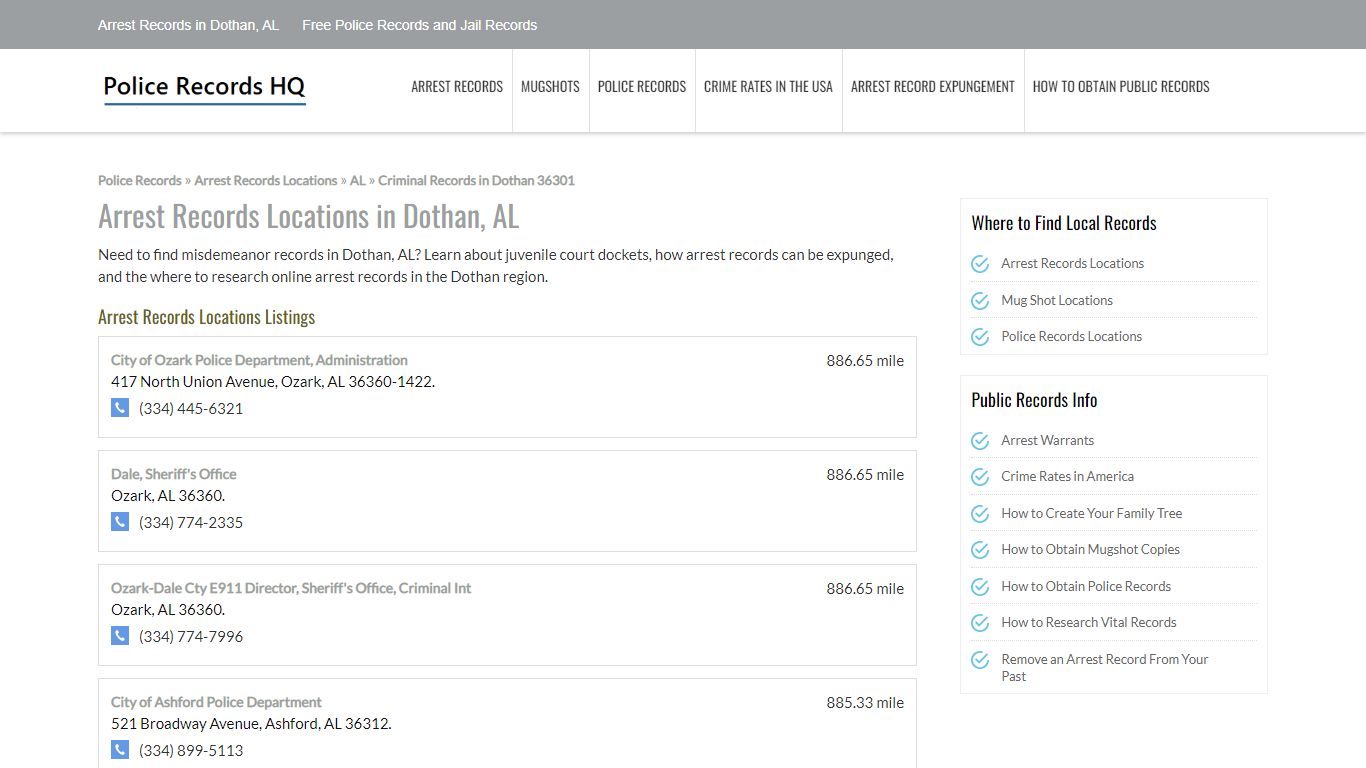
Task: Click the Public Records Info heading
Action: tap(1034, 400)
